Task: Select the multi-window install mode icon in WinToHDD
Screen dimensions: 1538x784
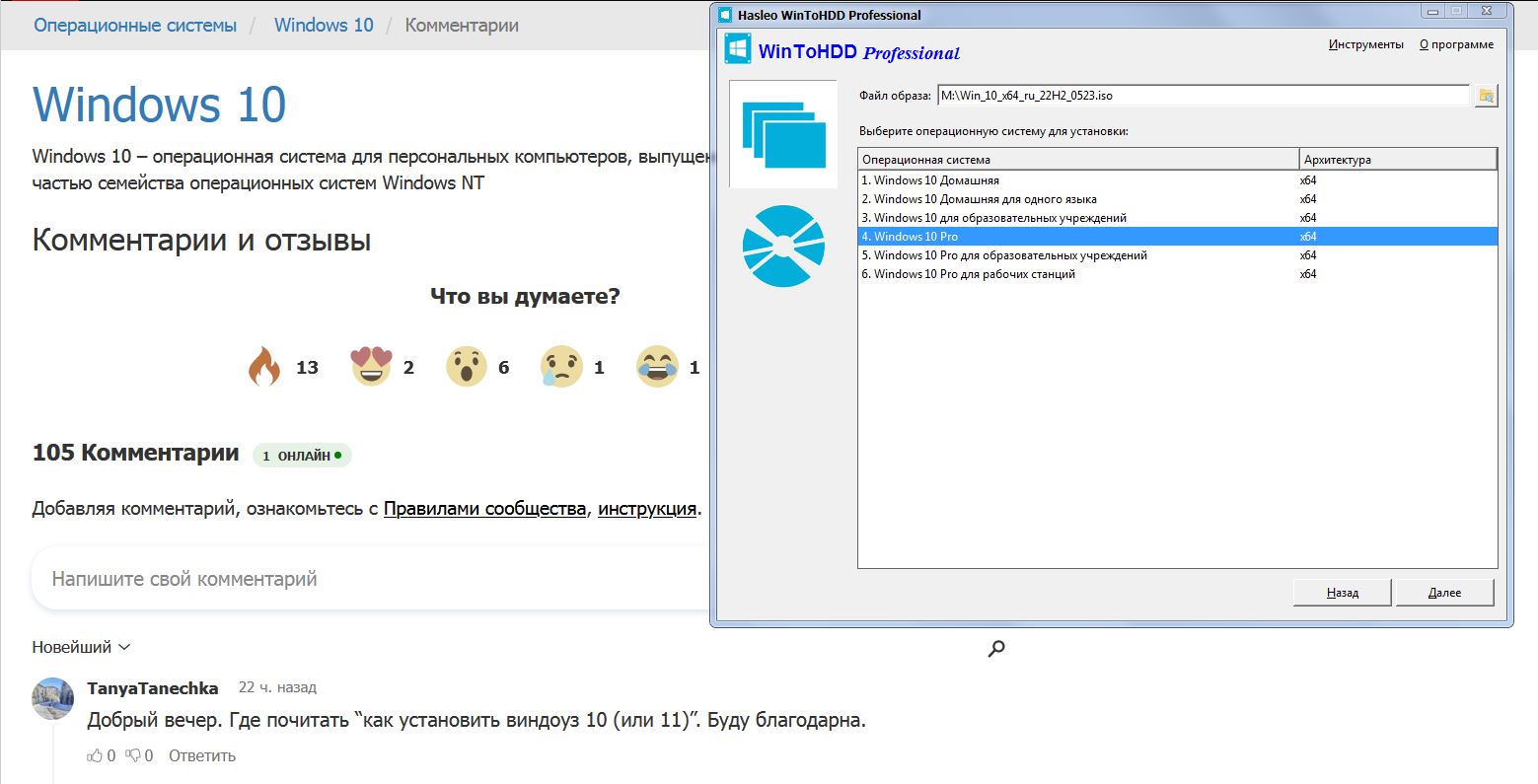Action: 783,134
